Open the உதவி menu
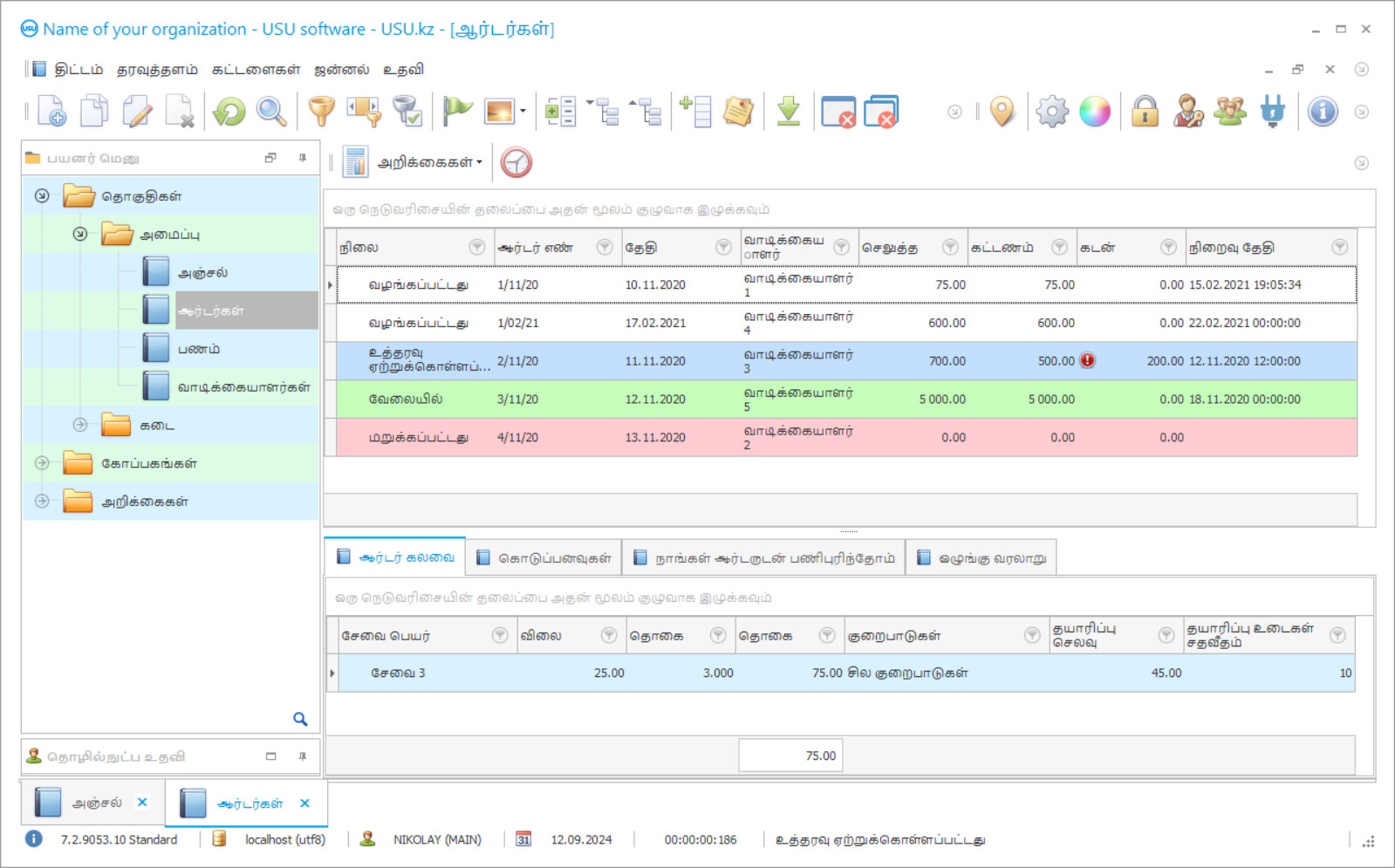This screenshot has height=868, width=1395. pyautogui.click(x=403, y=70)
